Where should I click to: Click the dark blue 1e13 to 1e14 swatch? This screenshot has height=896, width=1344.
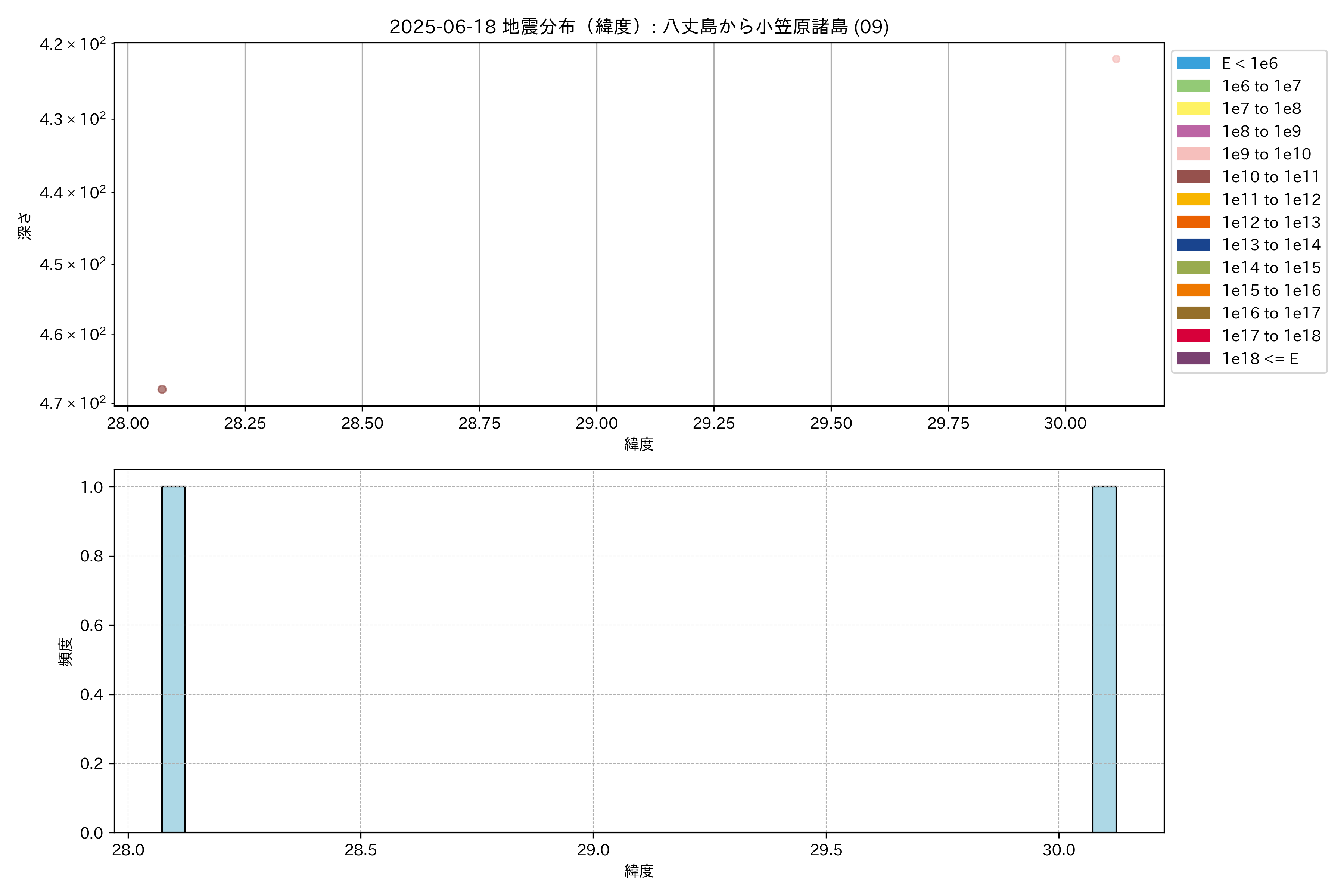coord(1193,245)
